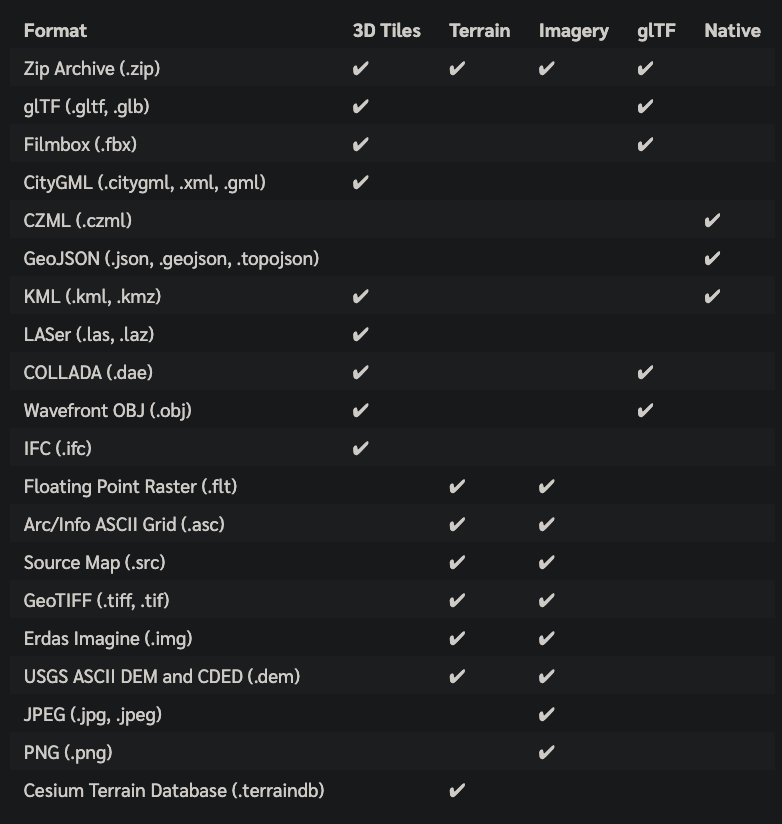Select the Native column header

pos(733,30)
